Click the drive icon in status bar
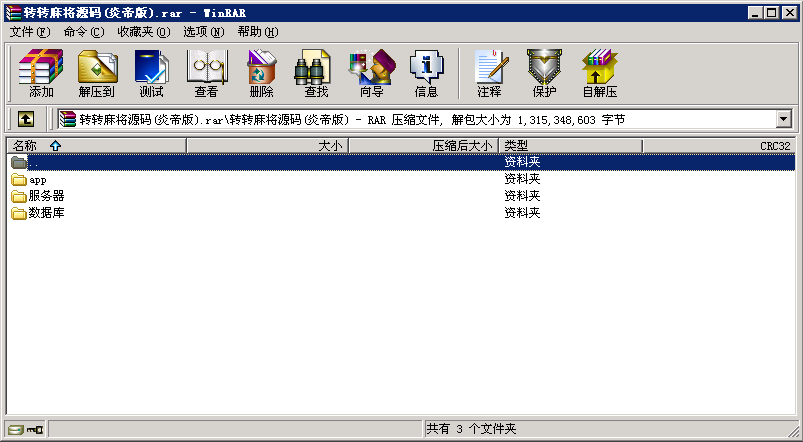 (16, 429)
